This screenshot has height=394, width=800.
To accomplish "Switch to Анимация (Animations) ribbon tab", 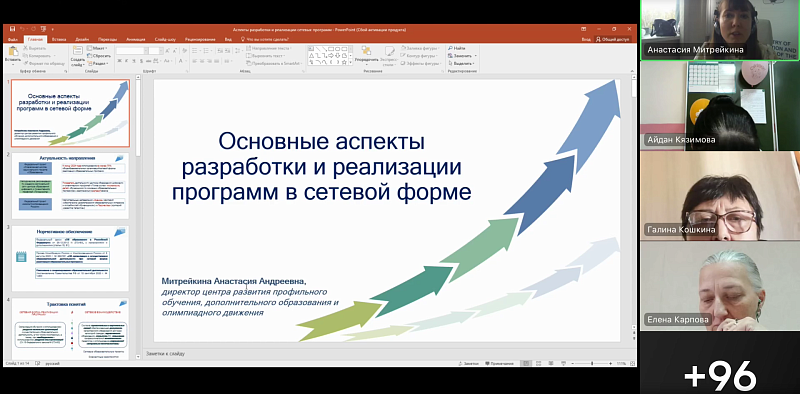I will point(135,39).
